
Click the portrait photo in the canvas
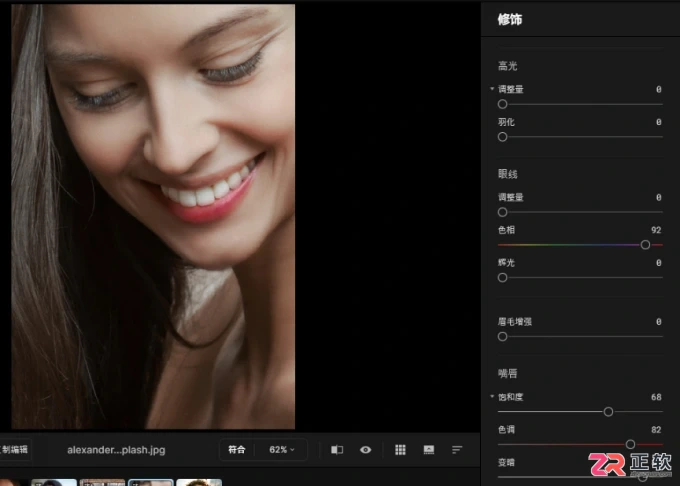153,217
